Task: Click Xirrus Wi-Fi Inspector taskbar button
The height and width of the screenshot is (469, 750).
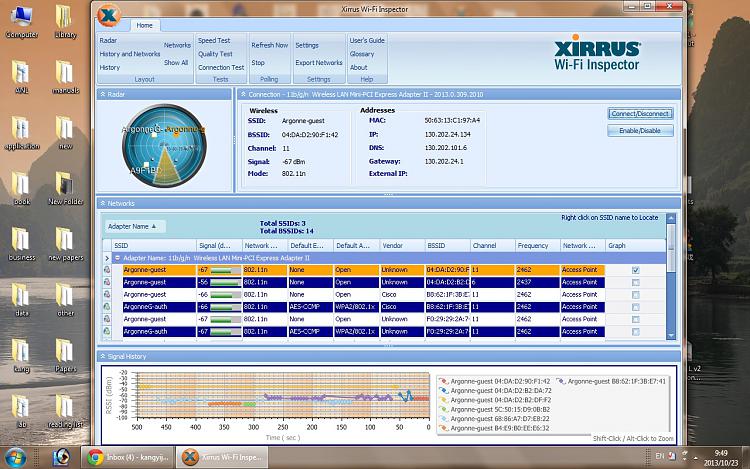Action: point(222,458)
